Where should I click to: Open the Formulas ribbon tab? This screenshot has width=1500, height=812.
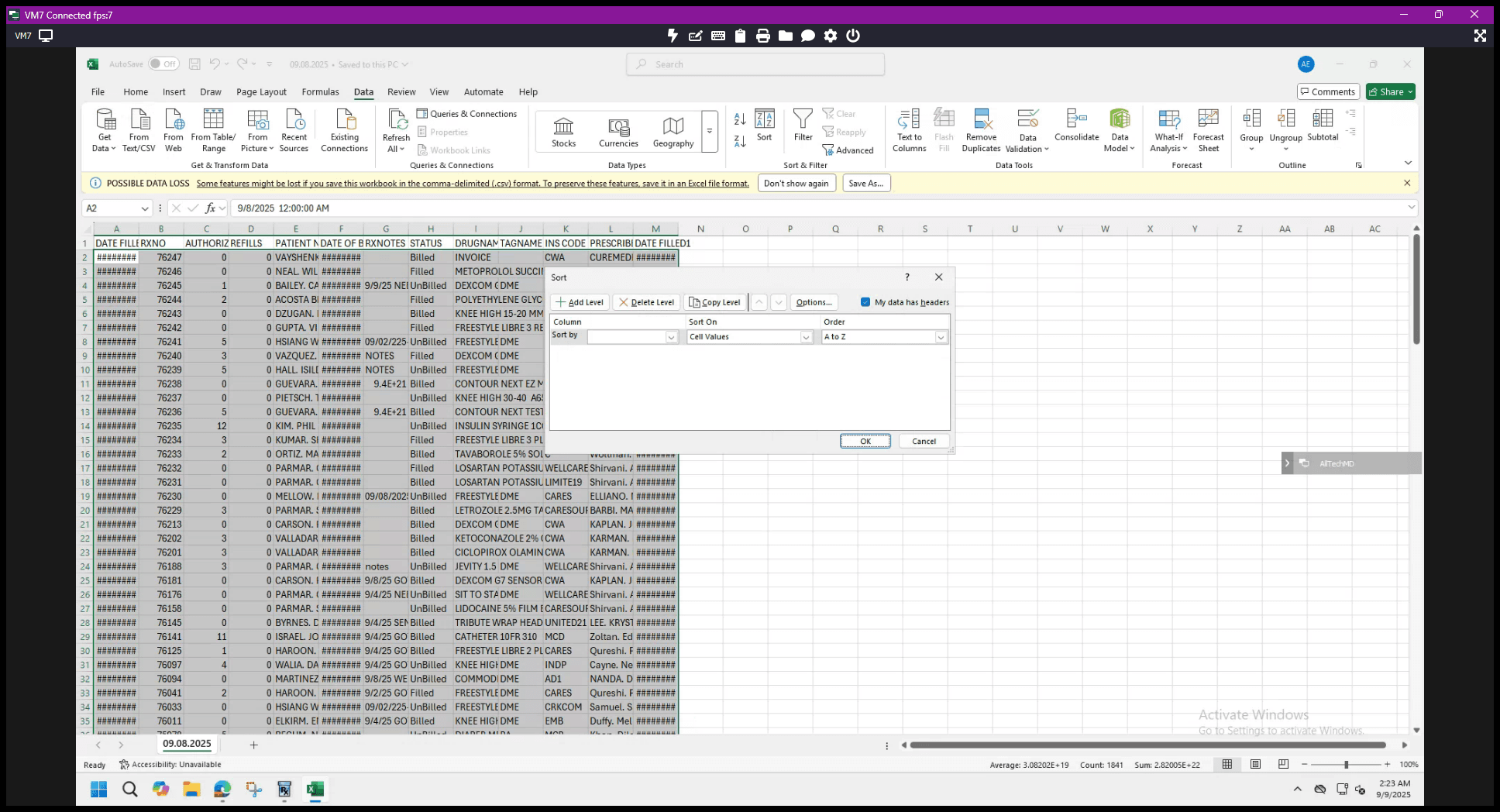tap(320, 91)
